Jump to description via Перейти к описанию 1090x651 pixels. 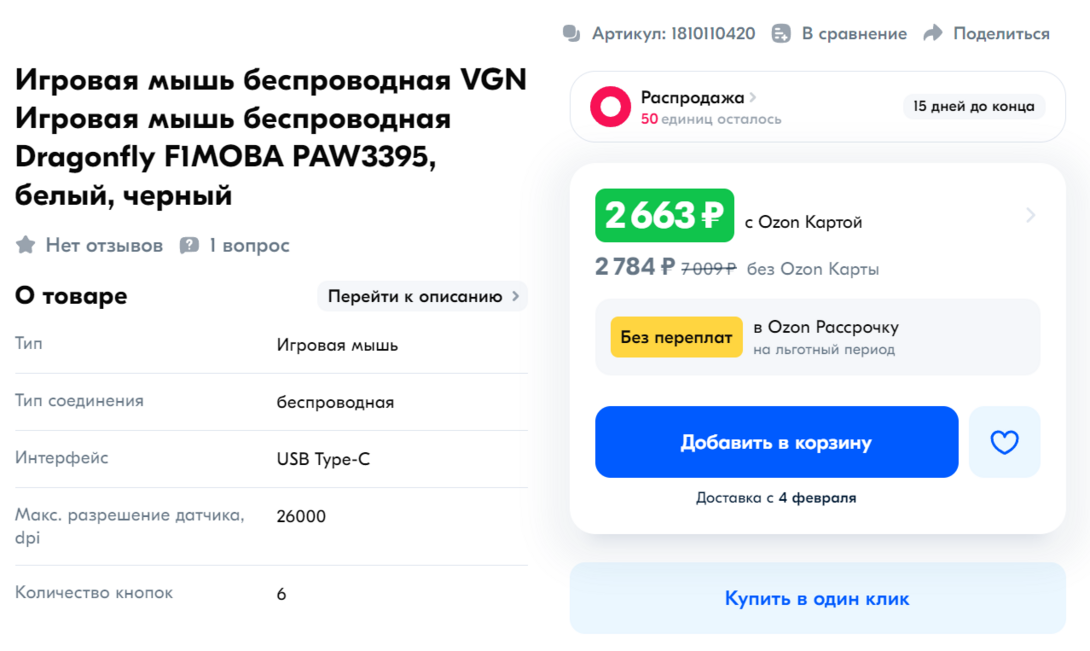(x=423, y=296)
